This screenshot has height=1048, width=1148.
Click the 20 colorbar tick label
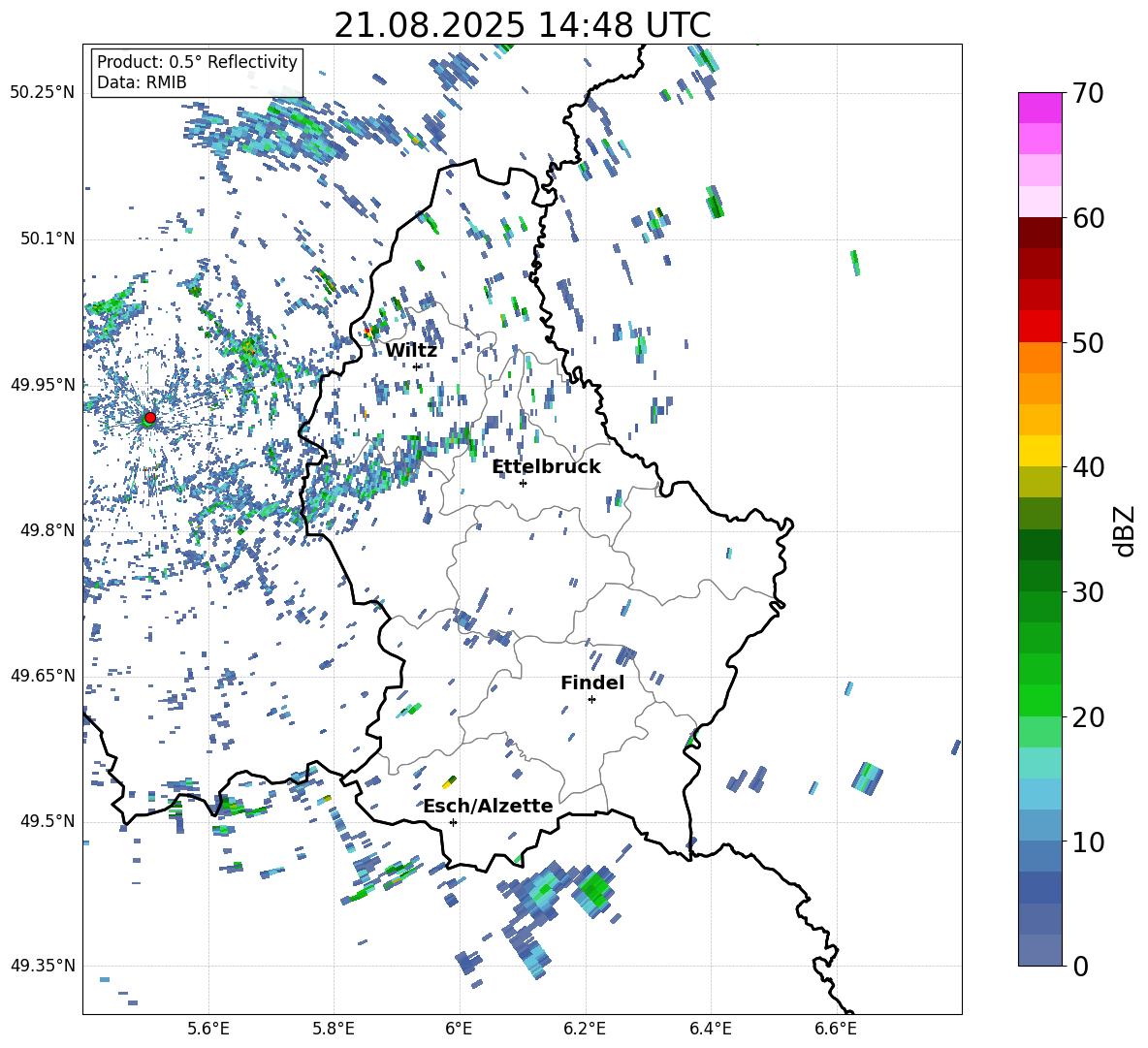[1088, 716]
